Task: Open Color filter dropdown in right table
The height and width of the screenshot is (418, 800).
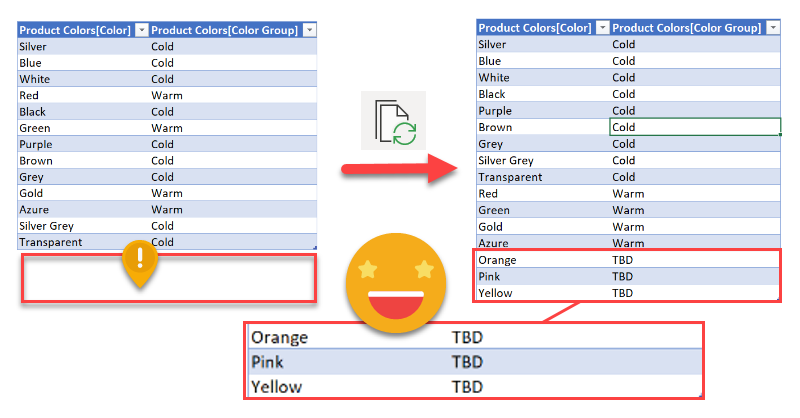Action: (600, 28)
